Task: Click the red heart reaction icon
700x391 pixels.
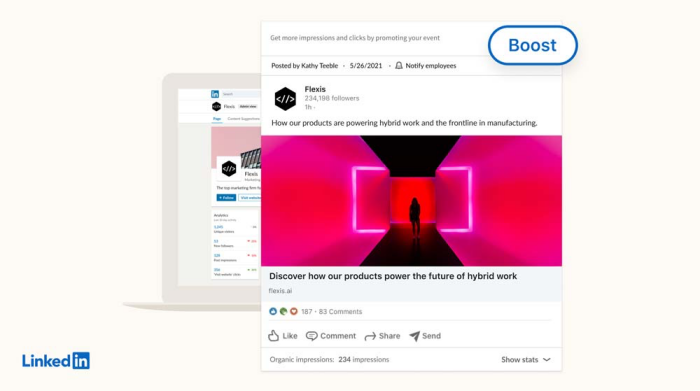Action: 293,312
